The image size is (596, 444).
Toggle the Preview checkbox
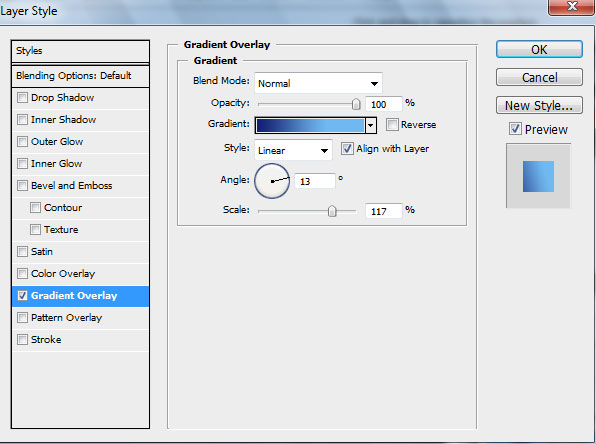(x=515, y=129)
